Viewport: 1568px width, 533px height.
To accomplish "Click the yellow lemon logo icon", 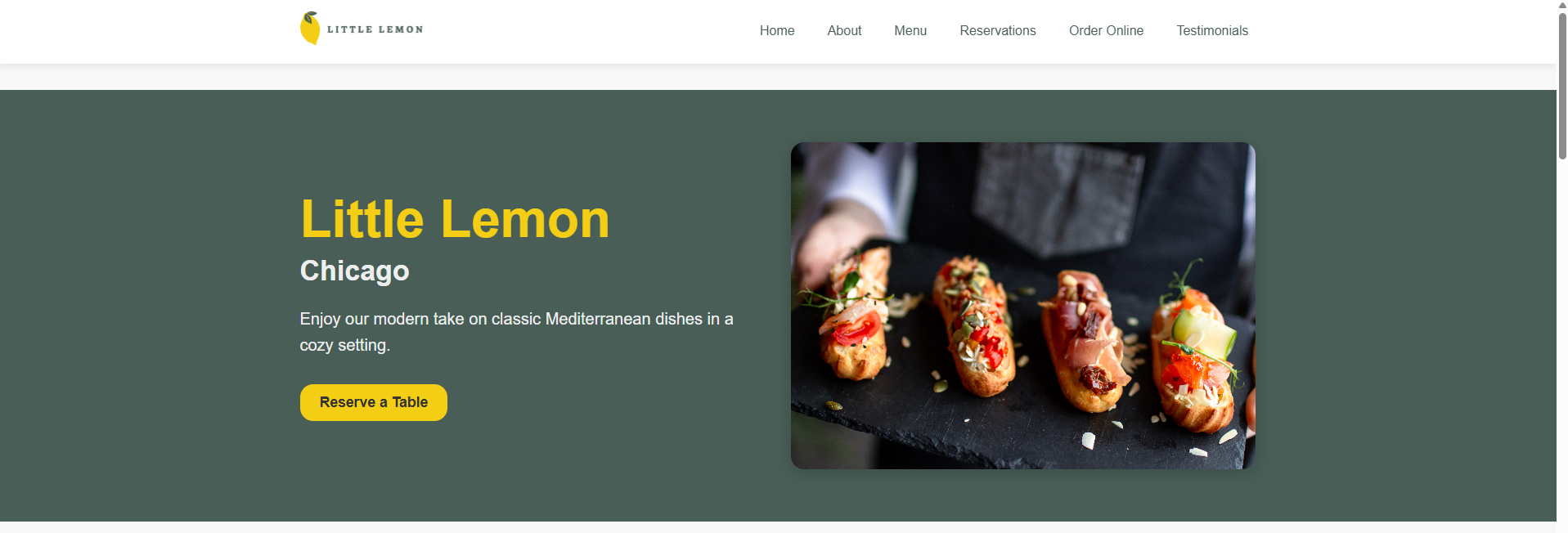I will click(310, 29).
